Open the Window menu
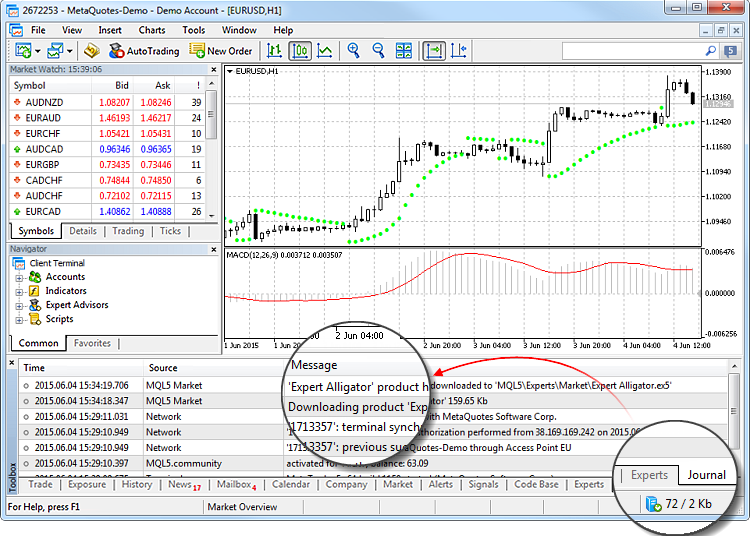The height and width of the screenshot is (536, 750). point(239,30)
